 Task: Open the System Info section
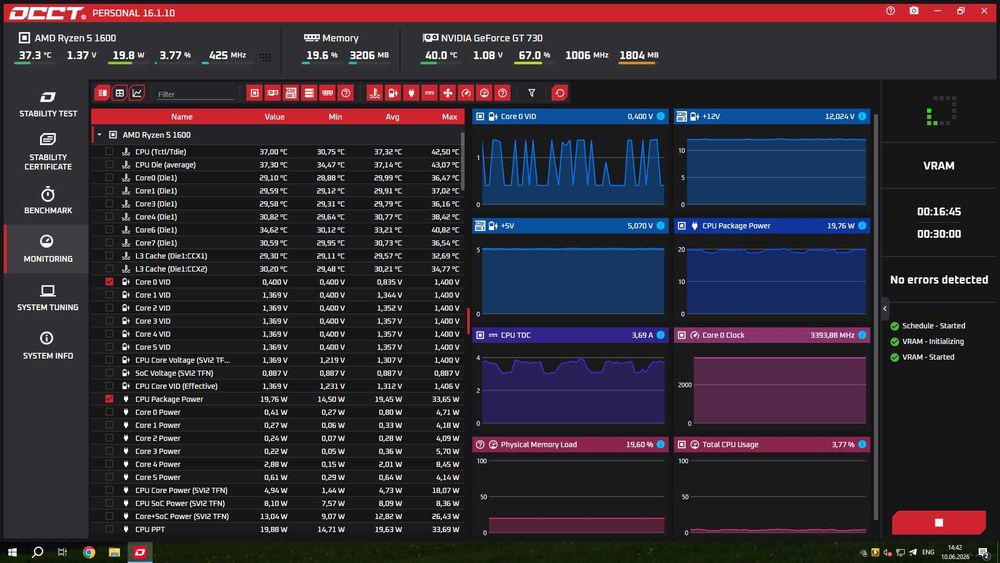(48, 346)
